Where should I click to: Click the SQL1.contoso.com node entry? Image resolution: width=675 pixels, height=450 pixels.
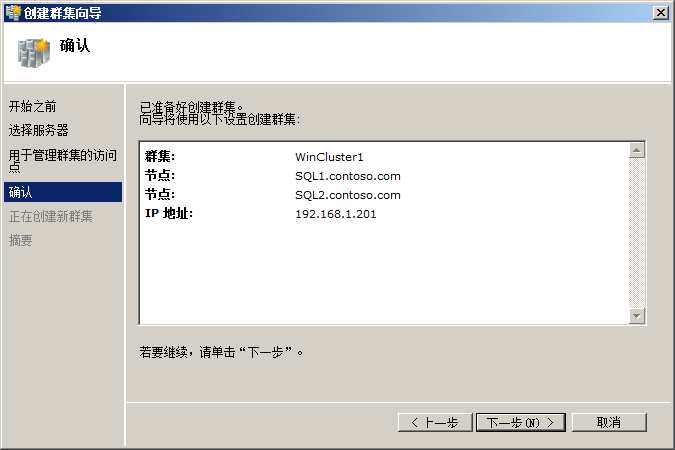tap(347, 176)
